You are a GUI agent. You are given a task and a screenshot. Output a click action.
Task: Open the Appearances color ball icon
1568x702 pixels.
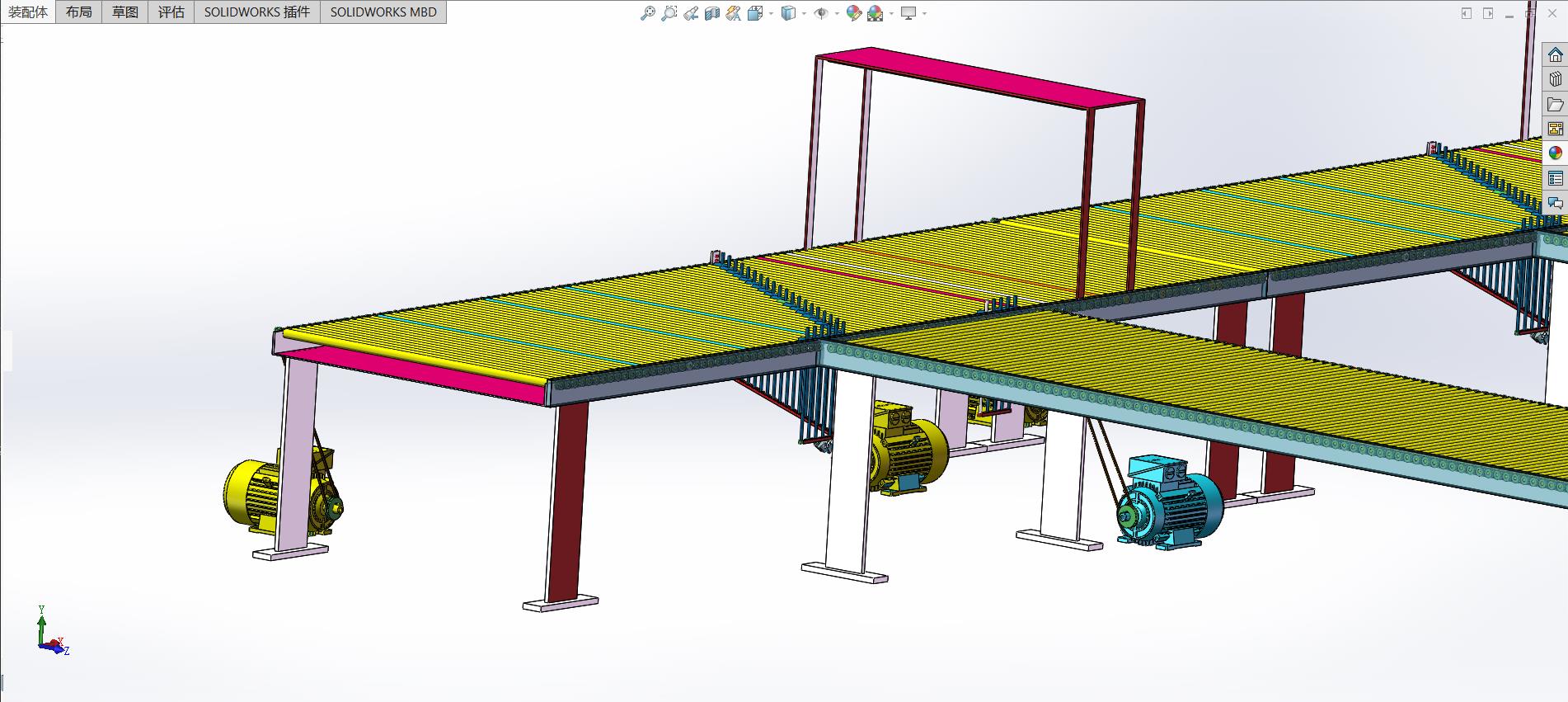tap(1555, 153)
